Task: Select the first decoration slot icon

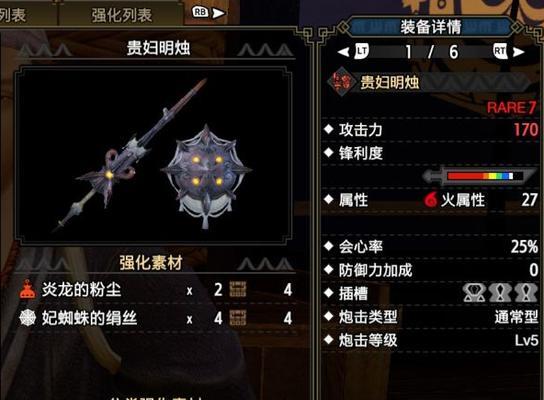Action: 474,292
